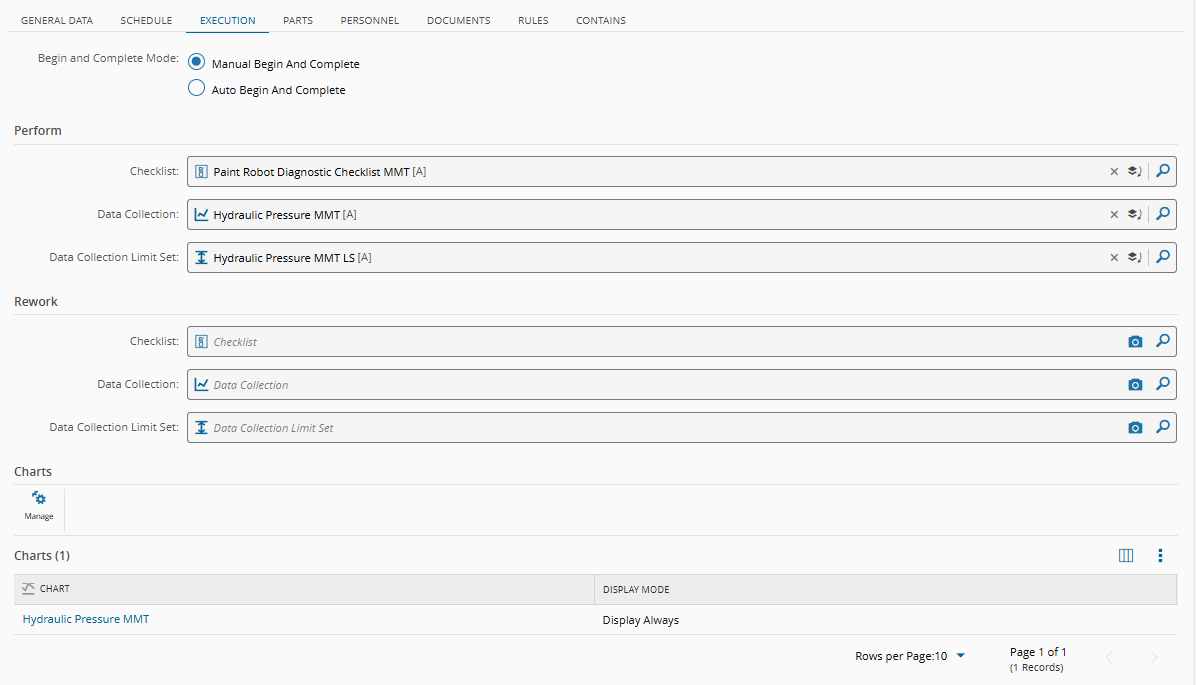Open the Personnel tab
Viewport: 1196px width, 685px height.
coord(369,21)
